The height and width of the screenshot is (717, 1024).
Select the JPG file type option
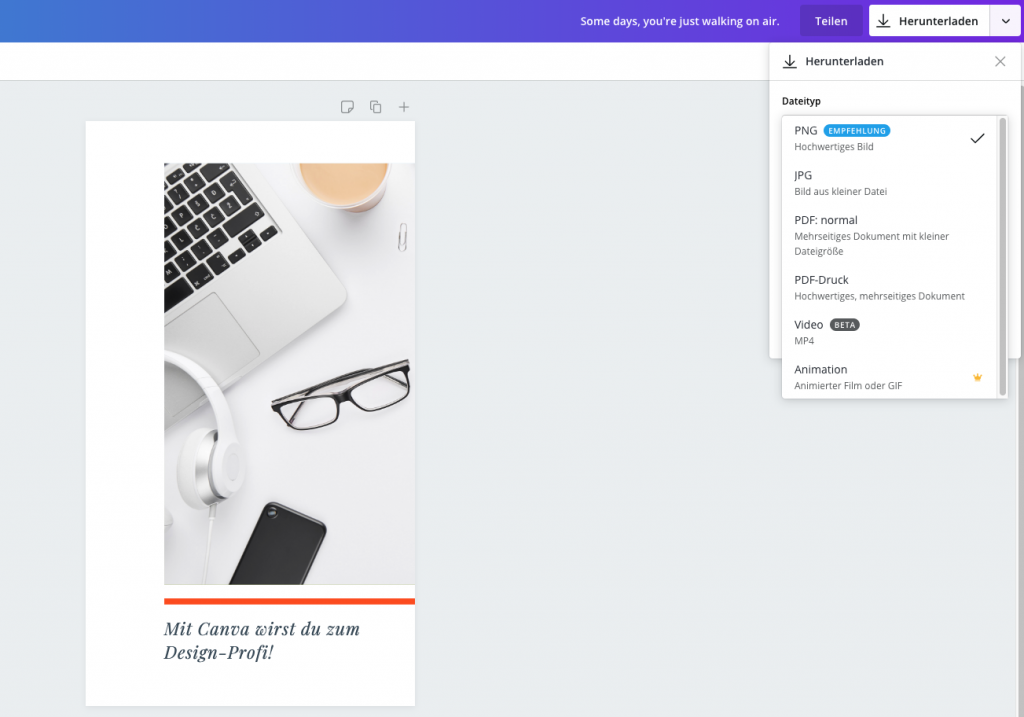[891, 183]
